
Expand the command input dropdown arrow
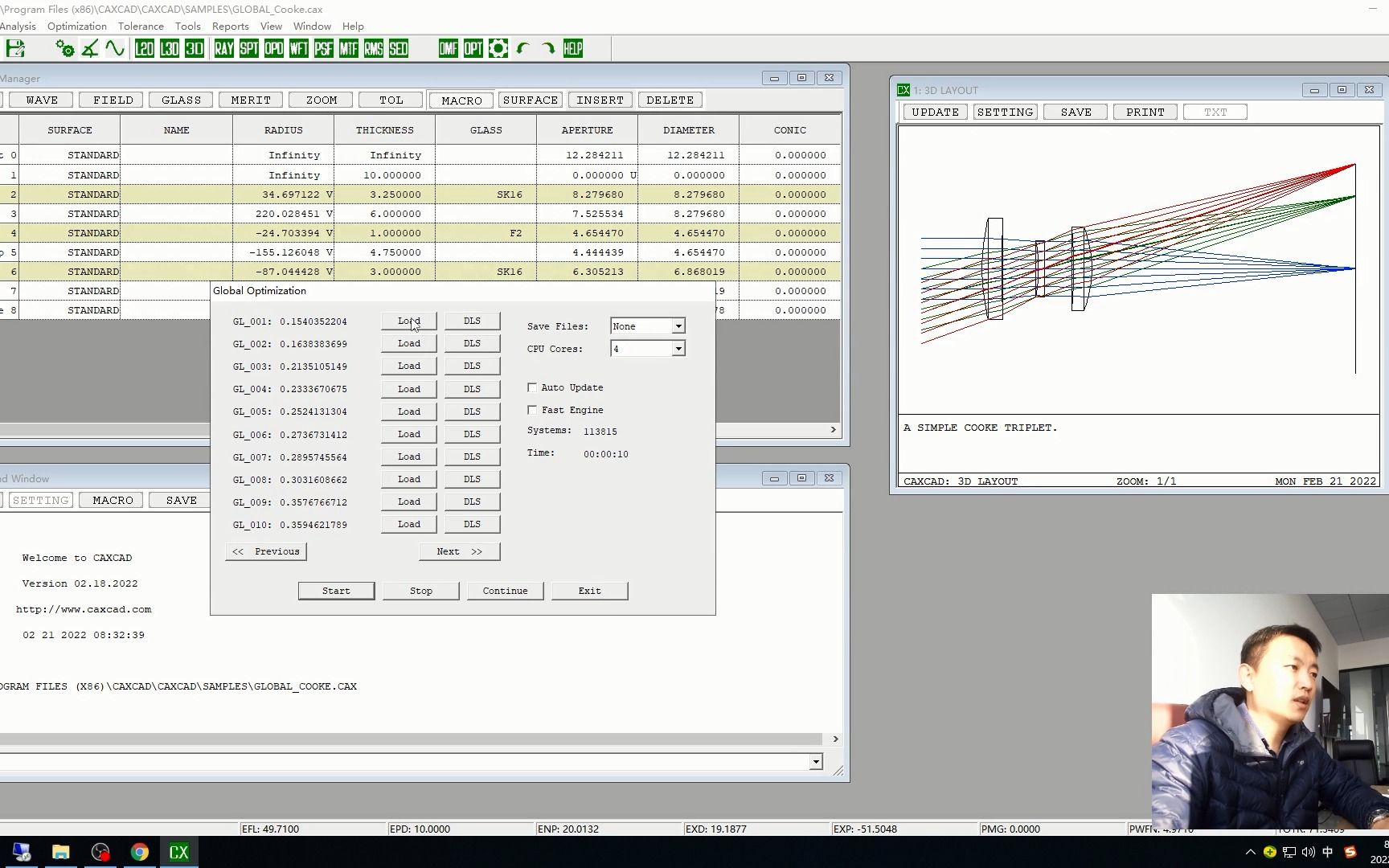[816, 762]
